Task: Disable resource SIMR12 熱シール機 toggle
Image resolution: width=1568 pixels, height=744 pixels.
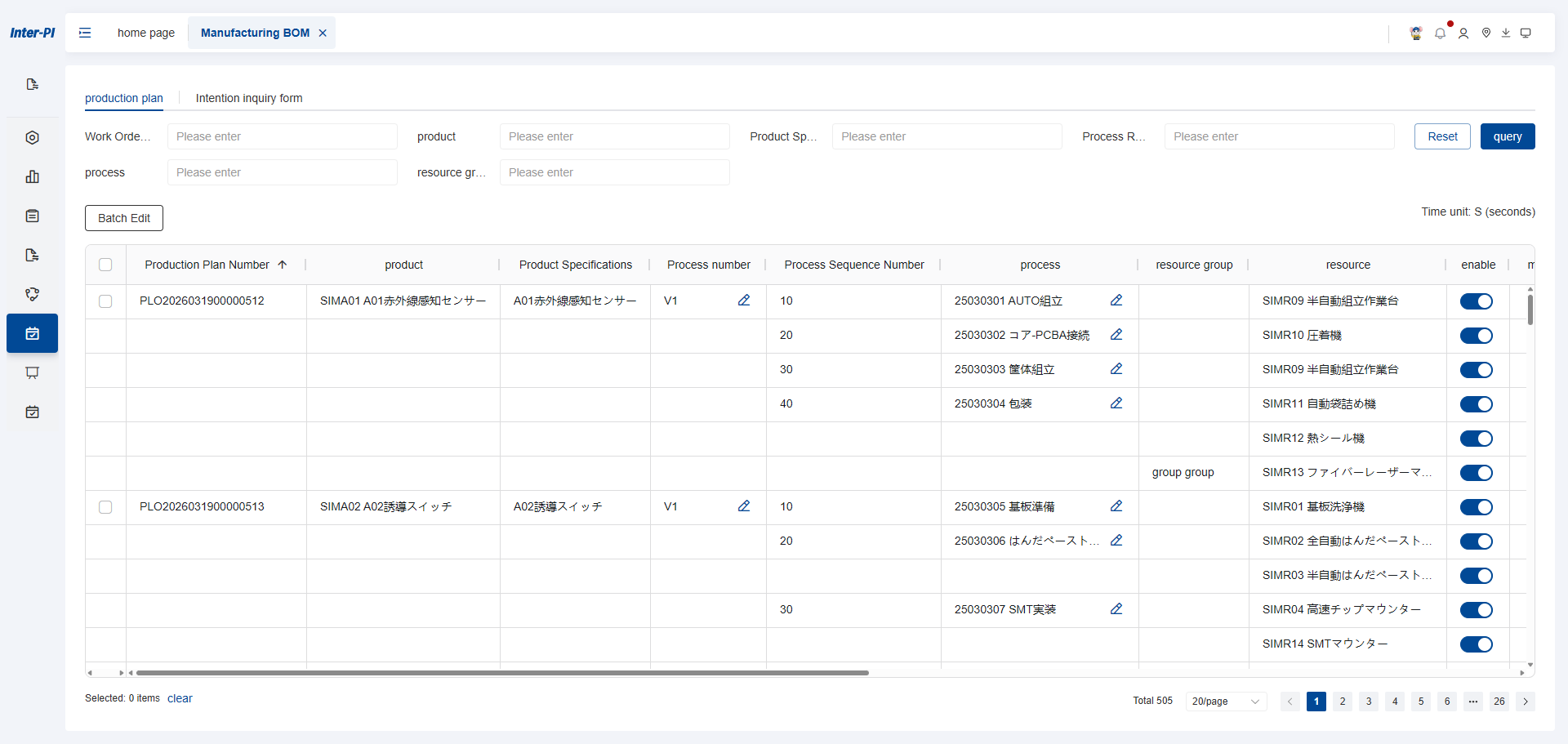Action: point(1477,439)
